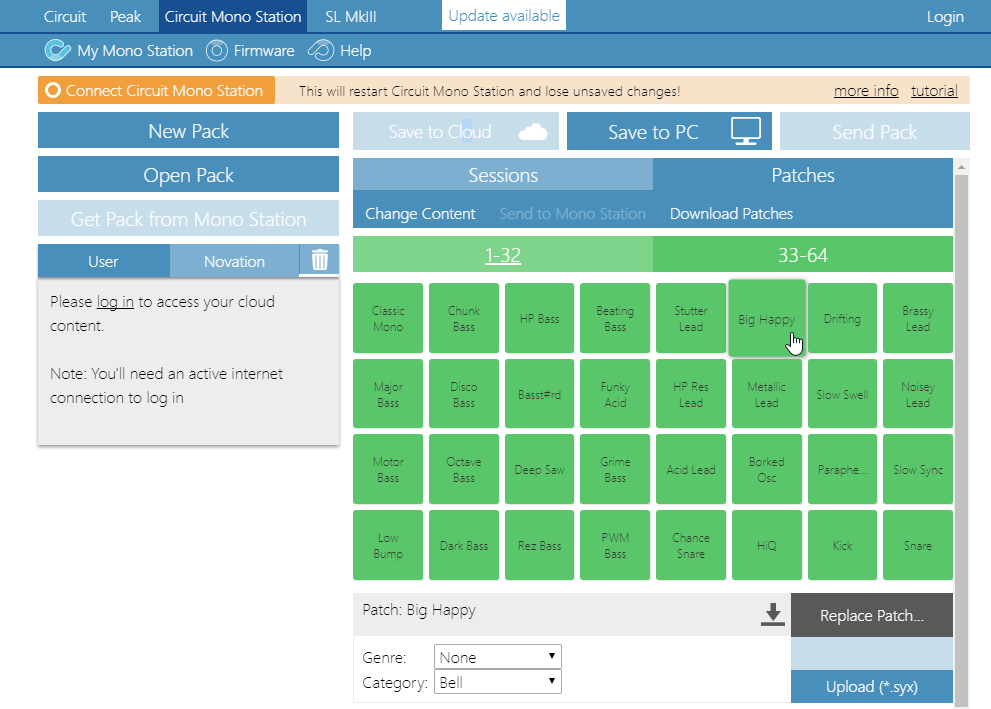Select the Patches tab
This screenshot has height=709, width=991.
coord(803,174)
